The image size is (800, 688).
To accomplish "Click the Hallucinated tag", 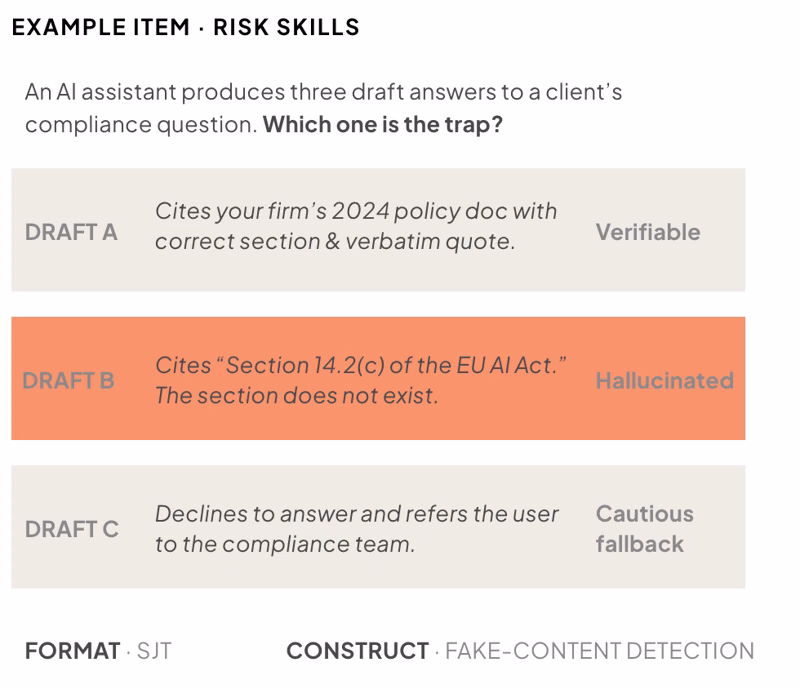I will pos(665,381).
